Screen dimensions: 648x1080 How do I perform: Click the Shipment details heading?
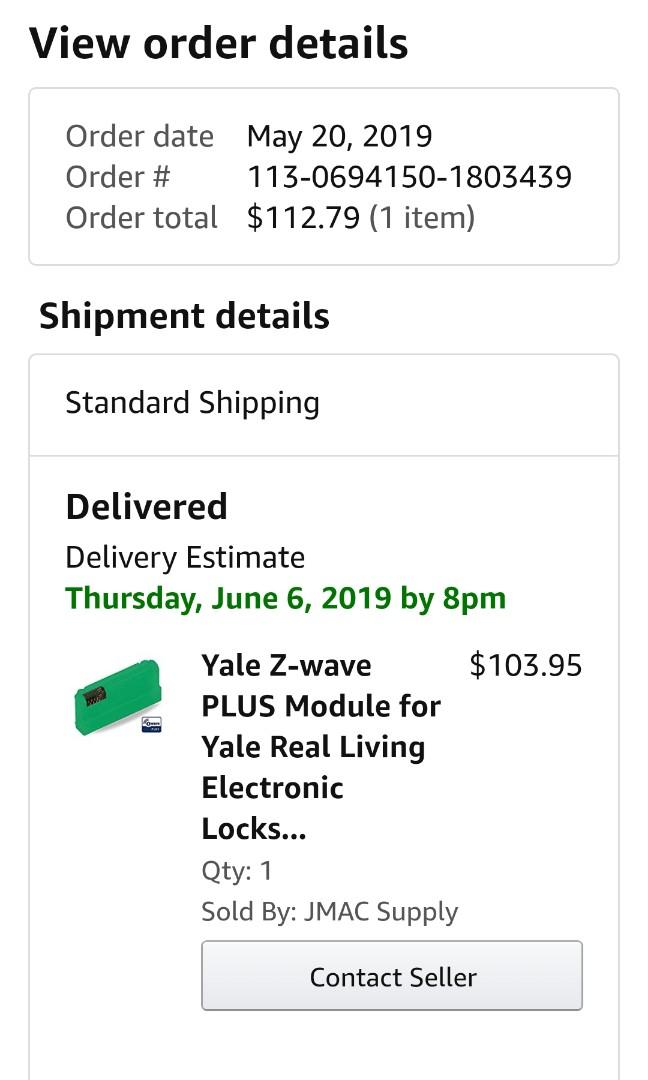[184, 316]
